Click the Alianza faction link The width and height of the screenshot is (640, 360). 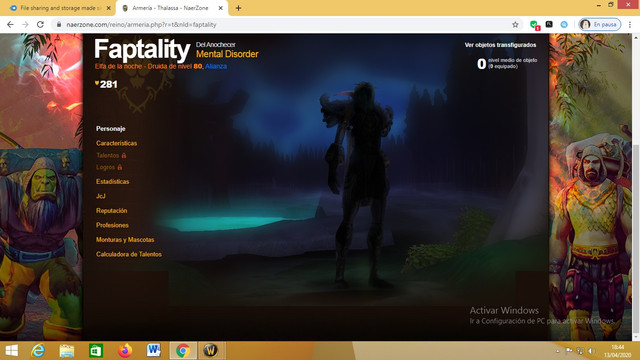[x=216, y=66]
